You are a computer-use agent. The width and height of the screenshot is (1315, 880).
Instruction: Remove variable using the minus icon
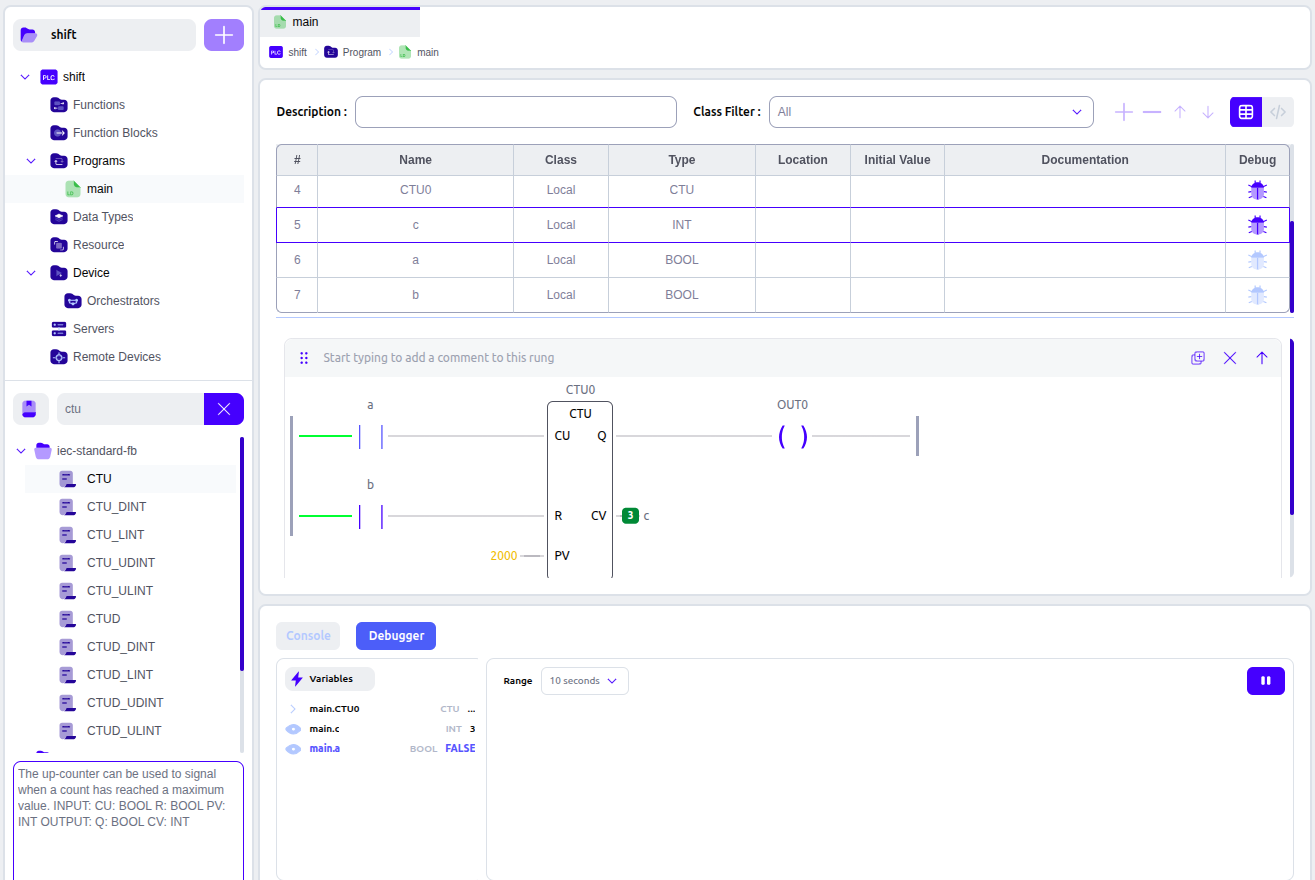click(x=1152, y=112)
